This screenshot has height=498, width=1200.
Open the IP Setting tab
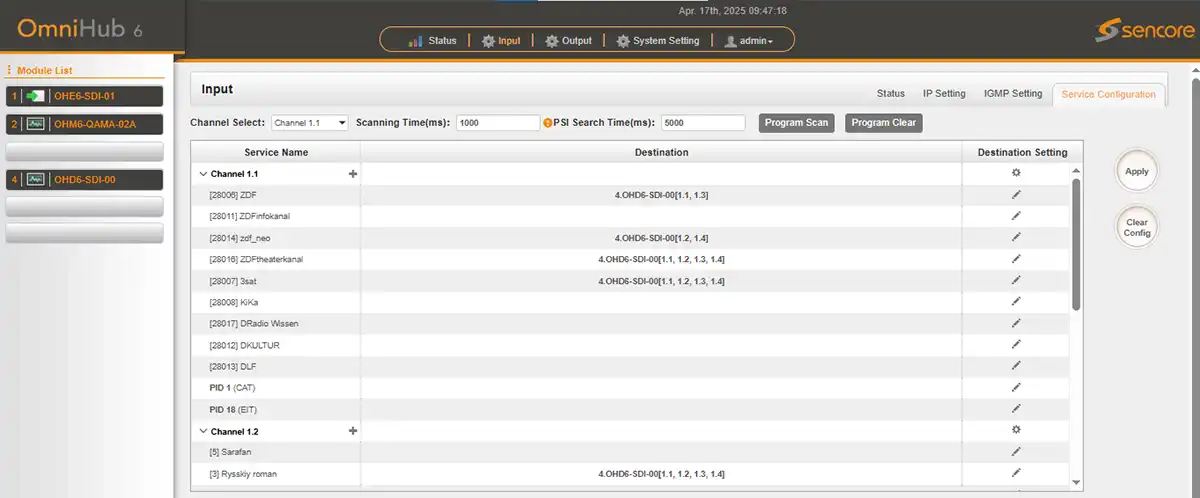click(x=944, y=94)
